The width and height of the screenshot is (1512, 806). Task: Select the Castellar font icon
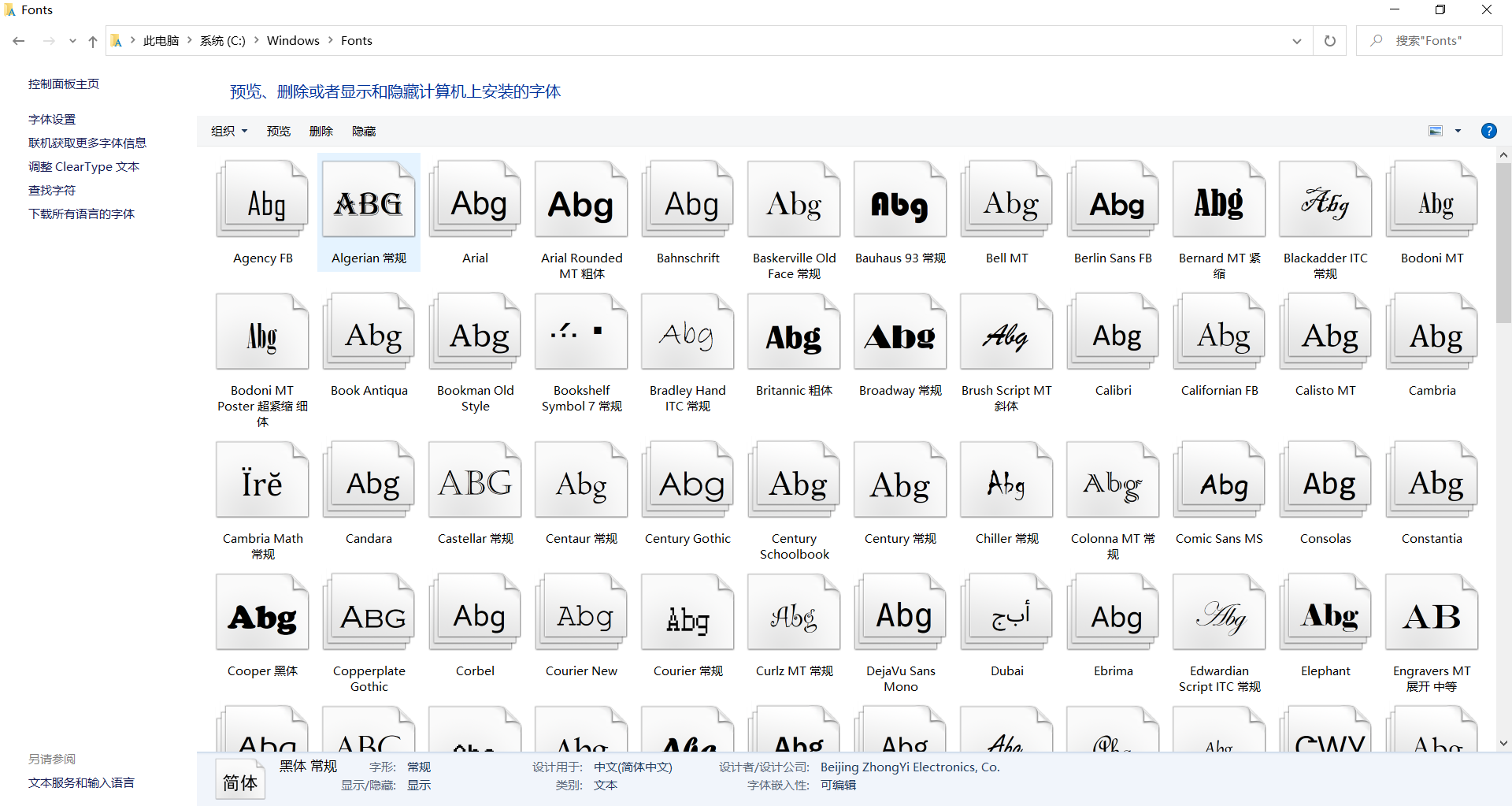(475, 480)
